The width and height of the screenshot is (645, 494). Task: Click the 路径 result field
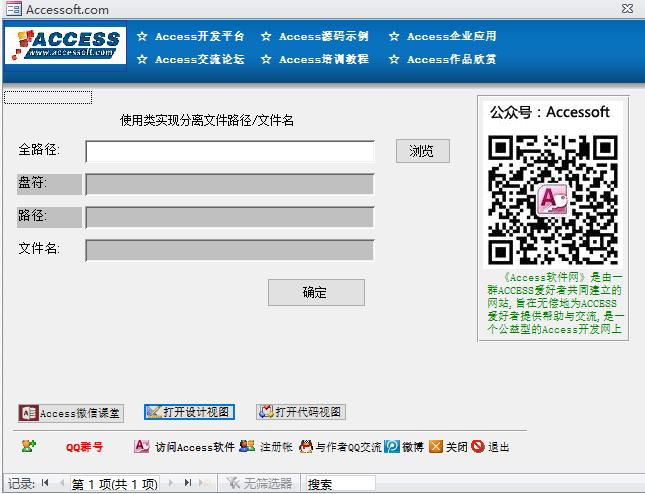click(230, 217)
